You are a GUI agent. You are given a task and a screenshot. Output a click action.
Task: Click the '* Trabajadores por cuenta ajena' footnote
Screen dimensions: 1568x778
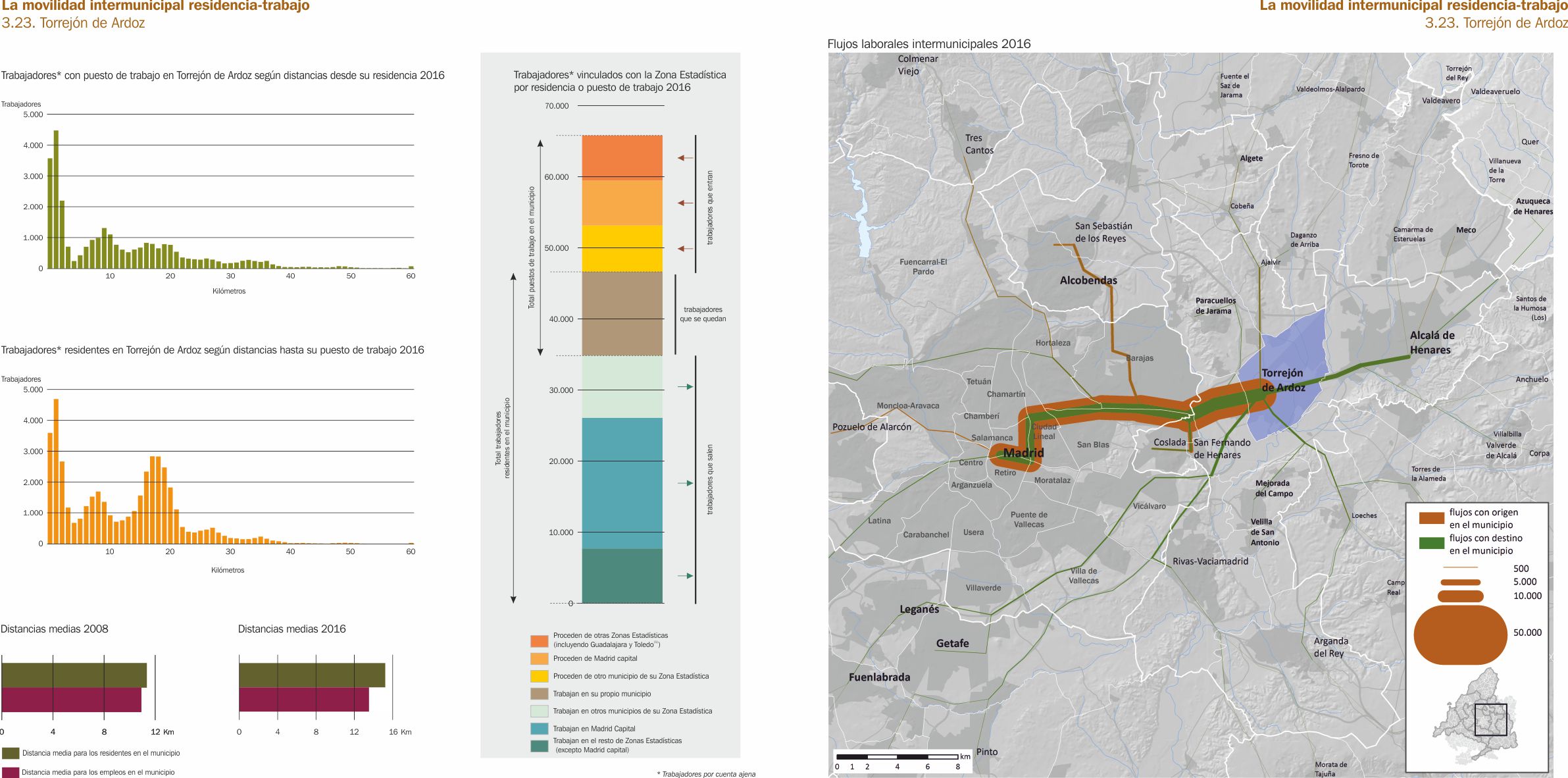click(x=706, y=774)
